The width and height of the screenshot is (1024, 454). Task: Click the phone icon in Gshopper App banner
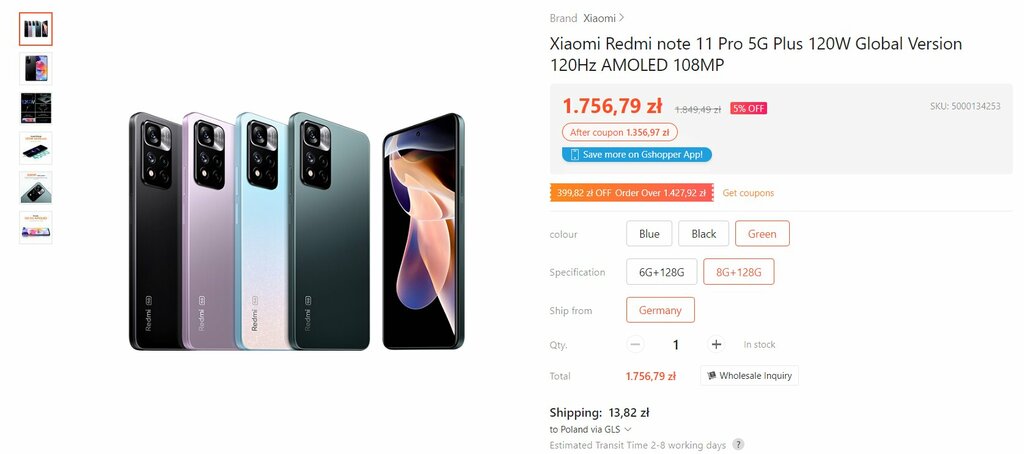(x=574, y=155)
